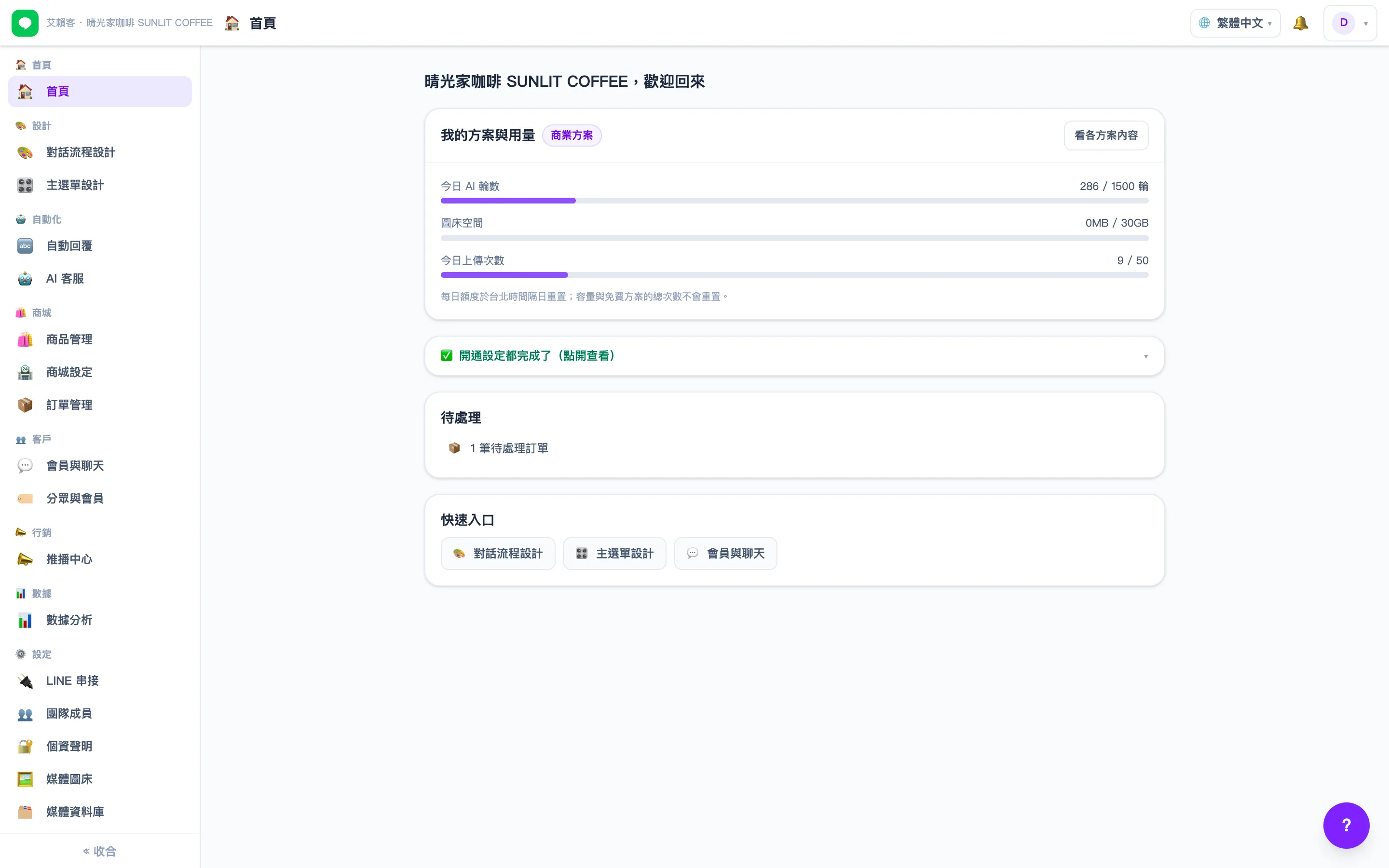The image size is (1389, 868).
Task: Click the robot icon for AI 客服
Action: (x=25, y=278)
